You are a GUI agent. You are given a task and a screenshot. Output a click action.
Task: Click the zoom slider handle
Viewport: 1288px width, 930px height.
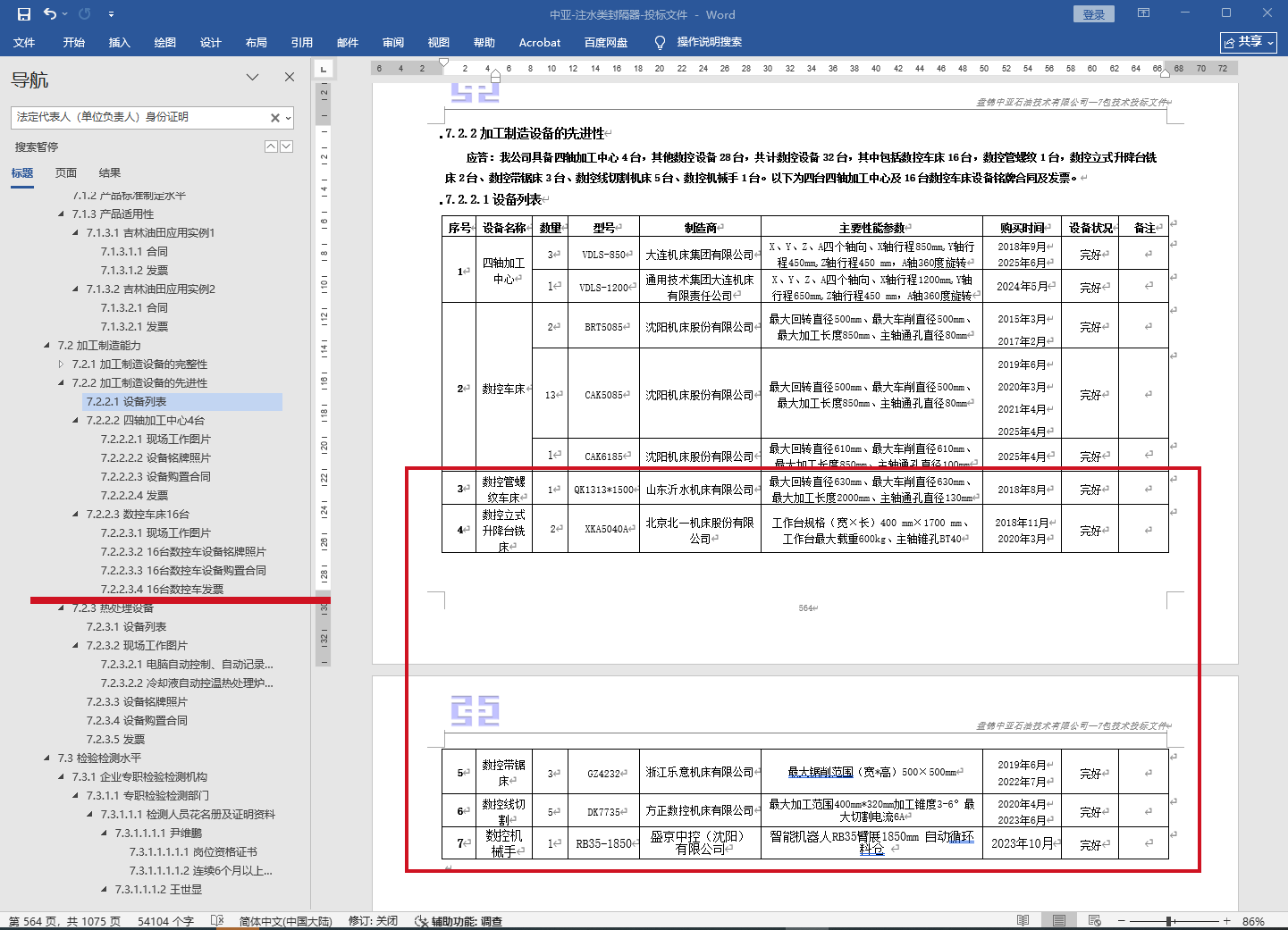click(x=1169, y=920)
